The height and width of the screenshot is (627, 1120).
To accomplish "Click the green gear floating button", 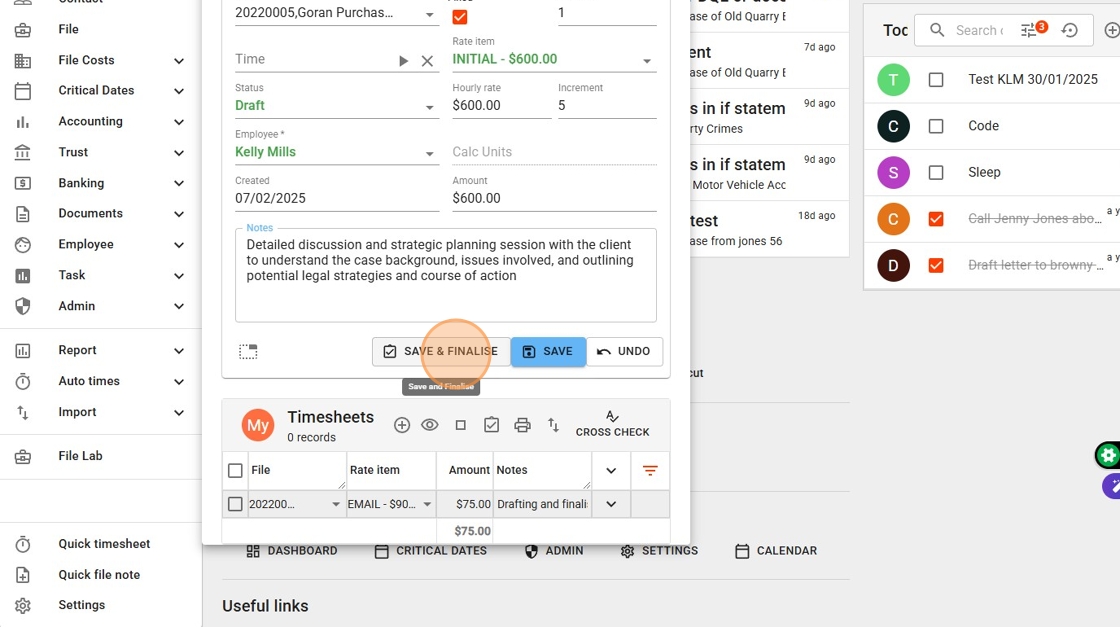I will coord(1108,455).
